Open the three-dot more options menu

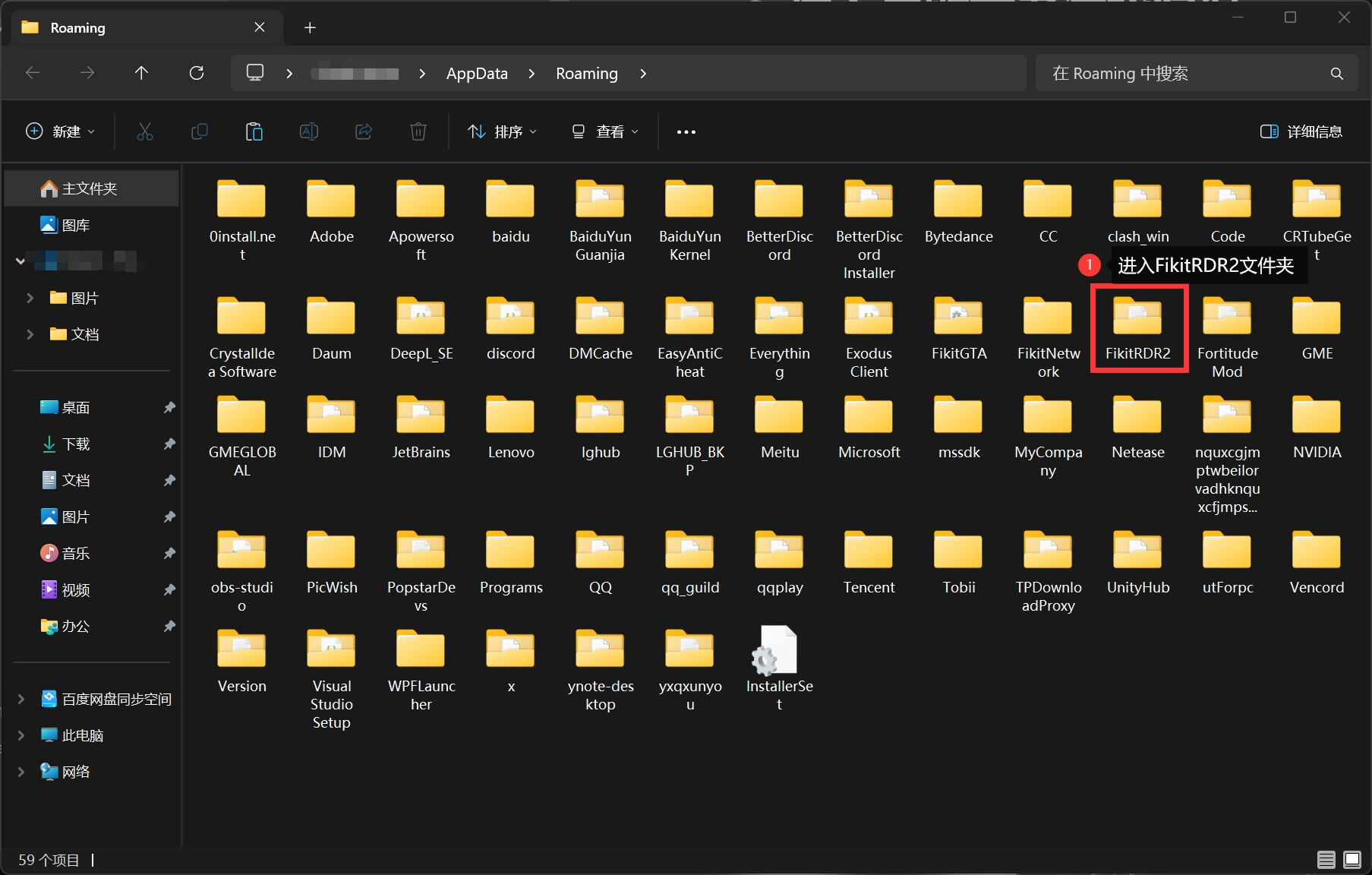point(686,131)
